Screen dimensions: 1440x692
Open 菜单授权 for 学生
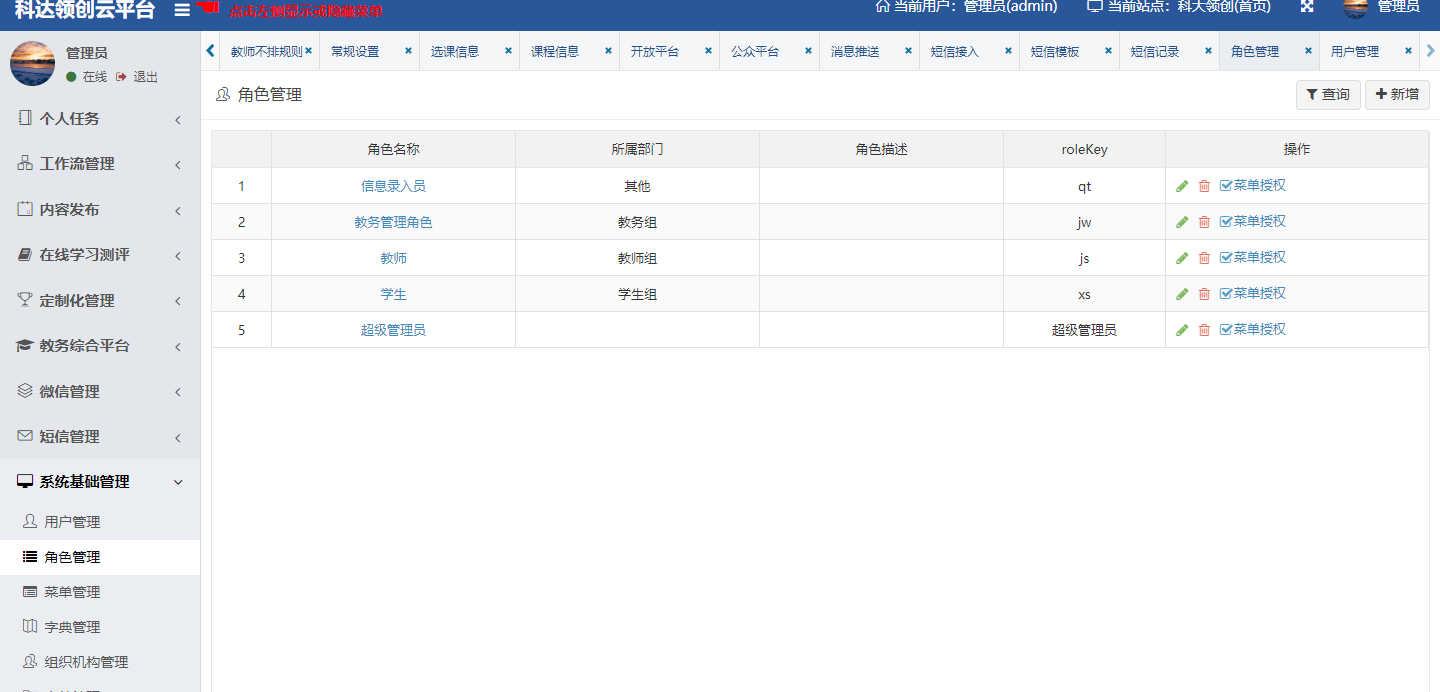tap(1253, 293)
